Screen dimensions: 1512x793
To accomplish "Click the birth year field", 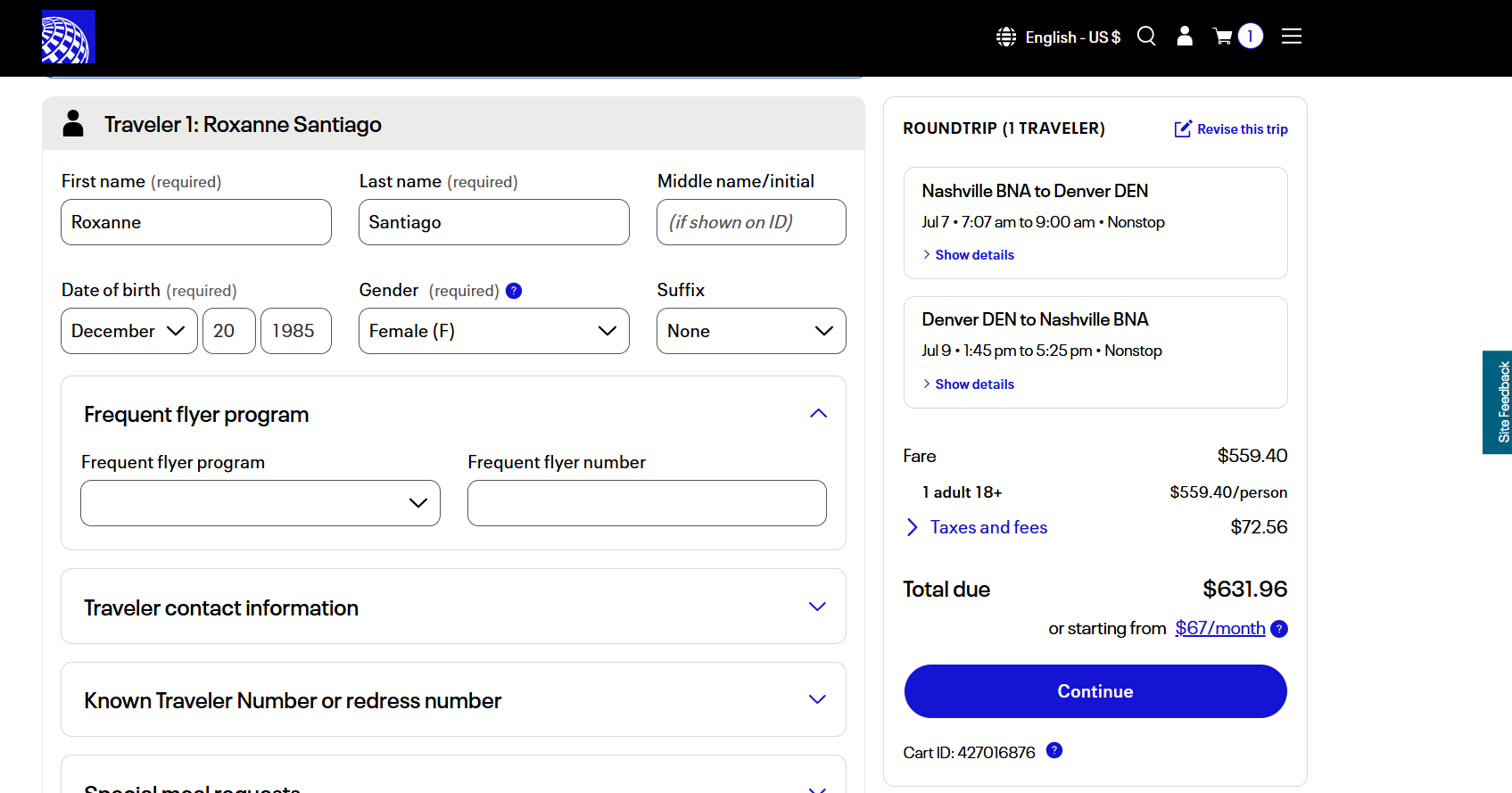I will pyautogui.click(x=296, y=331).
